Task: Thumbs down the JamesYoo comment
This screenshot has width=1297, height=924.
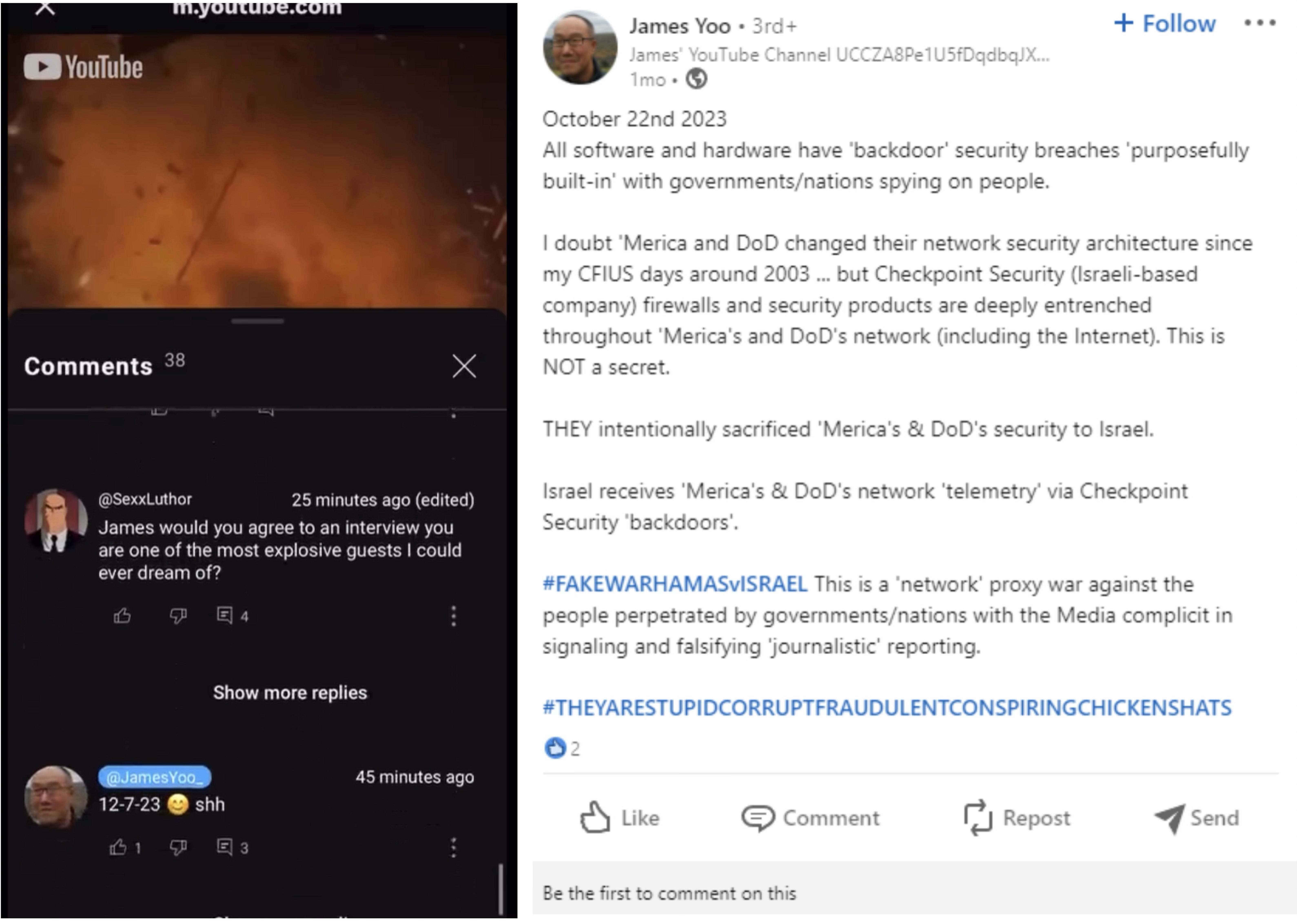Action: point(178,847)
